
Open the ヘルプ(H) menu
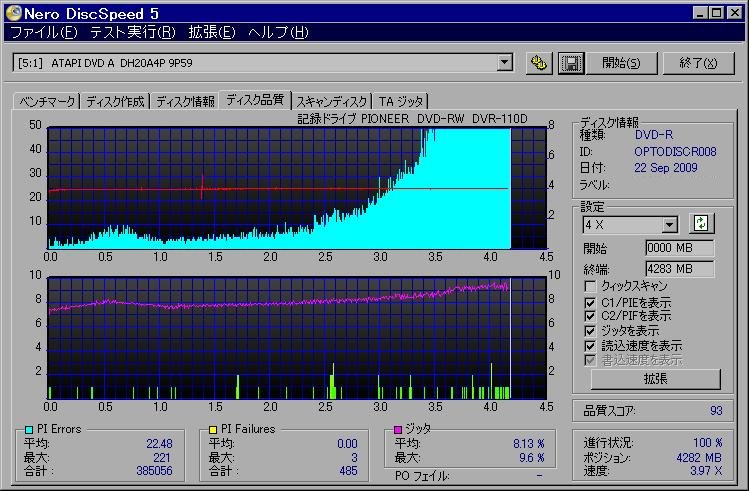[278, 32]
